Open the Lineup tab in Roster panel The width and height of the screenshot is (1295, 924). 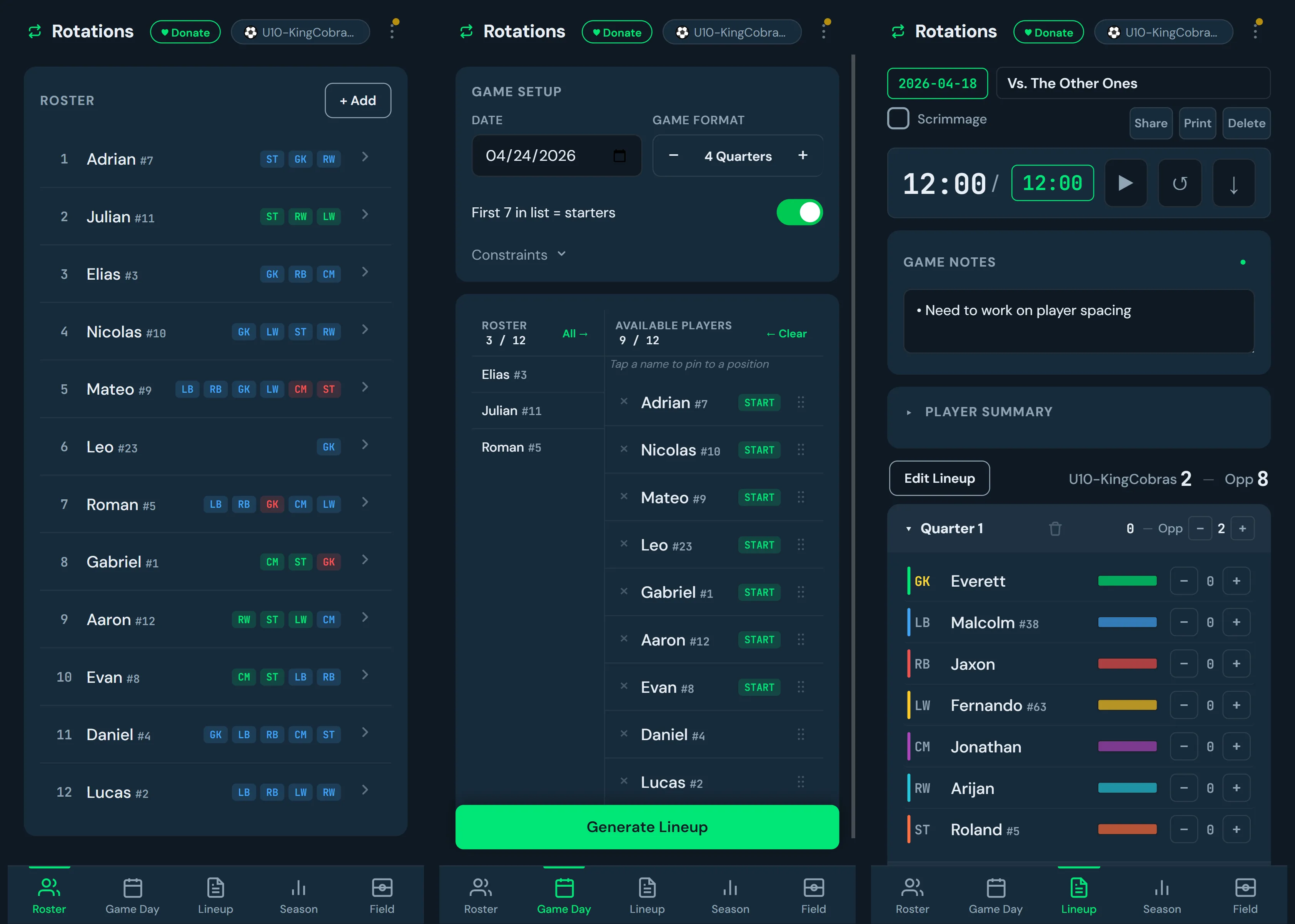[215, 896]
